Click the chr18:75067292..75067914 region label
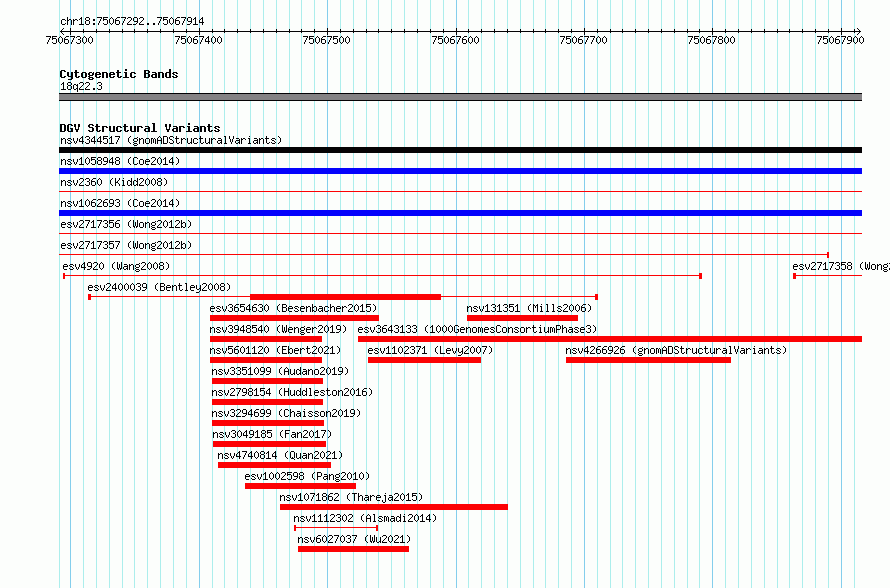Screen dimensions: 890x588 tap(132, 21)
